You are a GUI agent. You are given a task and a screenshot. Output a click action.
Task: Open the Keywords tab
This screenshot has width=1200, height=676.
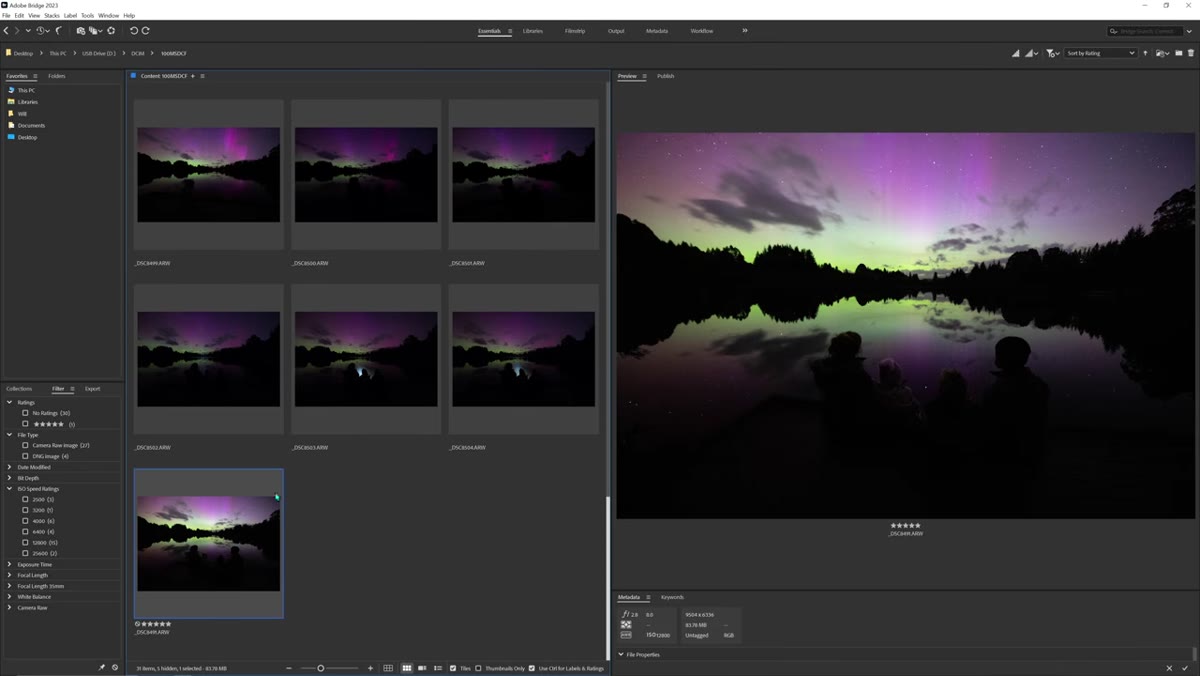(672, 597)
